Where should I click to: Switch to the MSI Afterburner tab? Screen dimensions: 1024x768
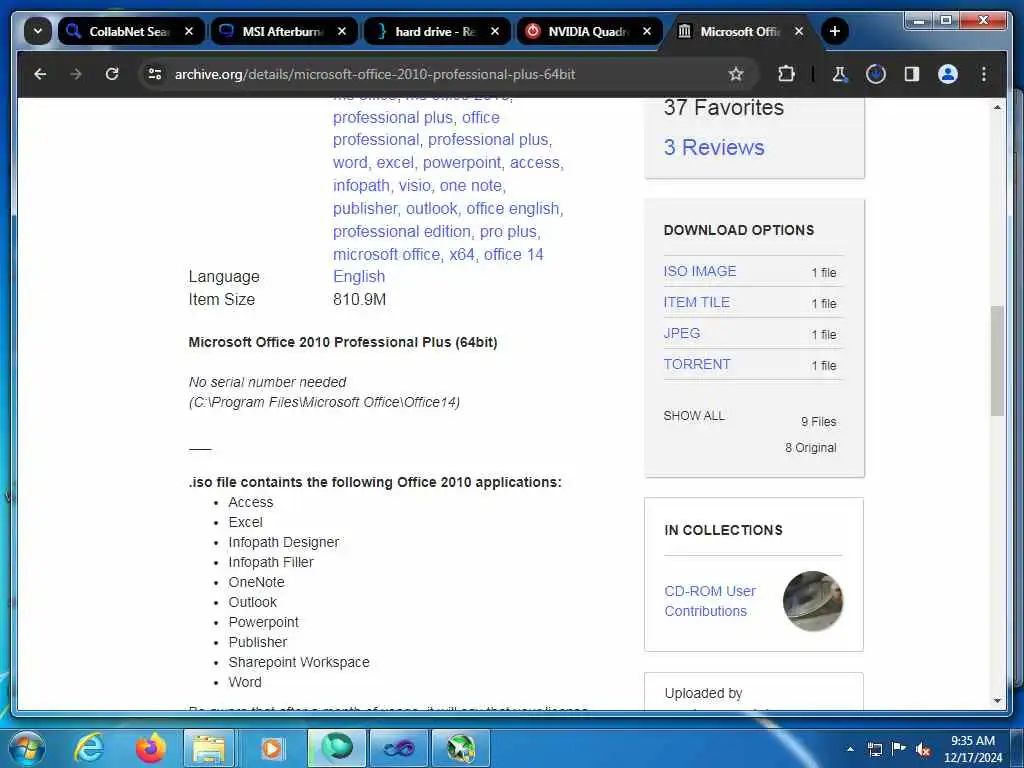(x=283, y=31)
